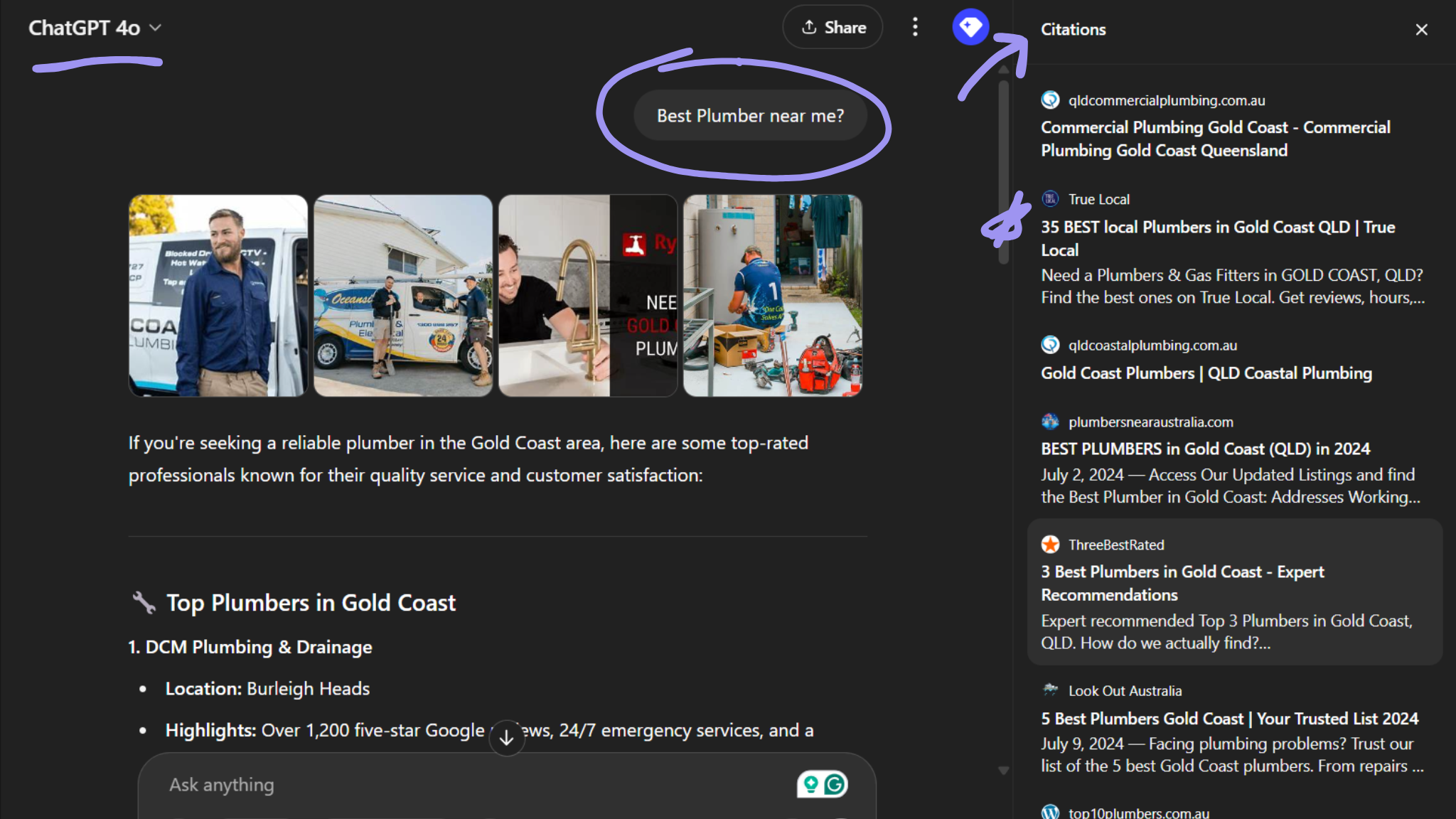This screenshot has height=819, width=1456.
Task: Open the Grammarly icon in the input field
Action: 836,783
